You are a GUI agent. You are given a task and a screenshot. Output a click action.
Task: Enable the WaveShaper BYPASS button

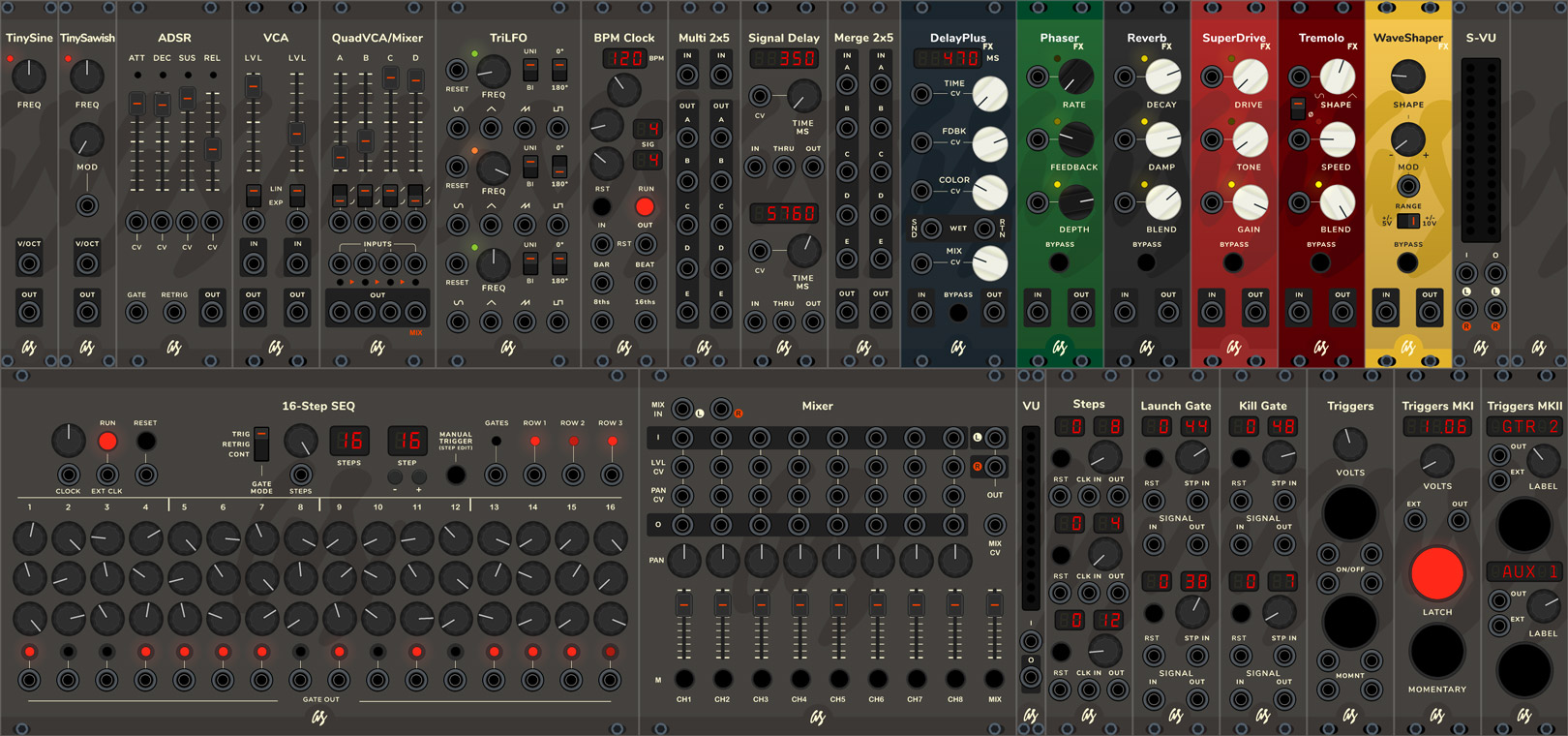pos(1407,261)
